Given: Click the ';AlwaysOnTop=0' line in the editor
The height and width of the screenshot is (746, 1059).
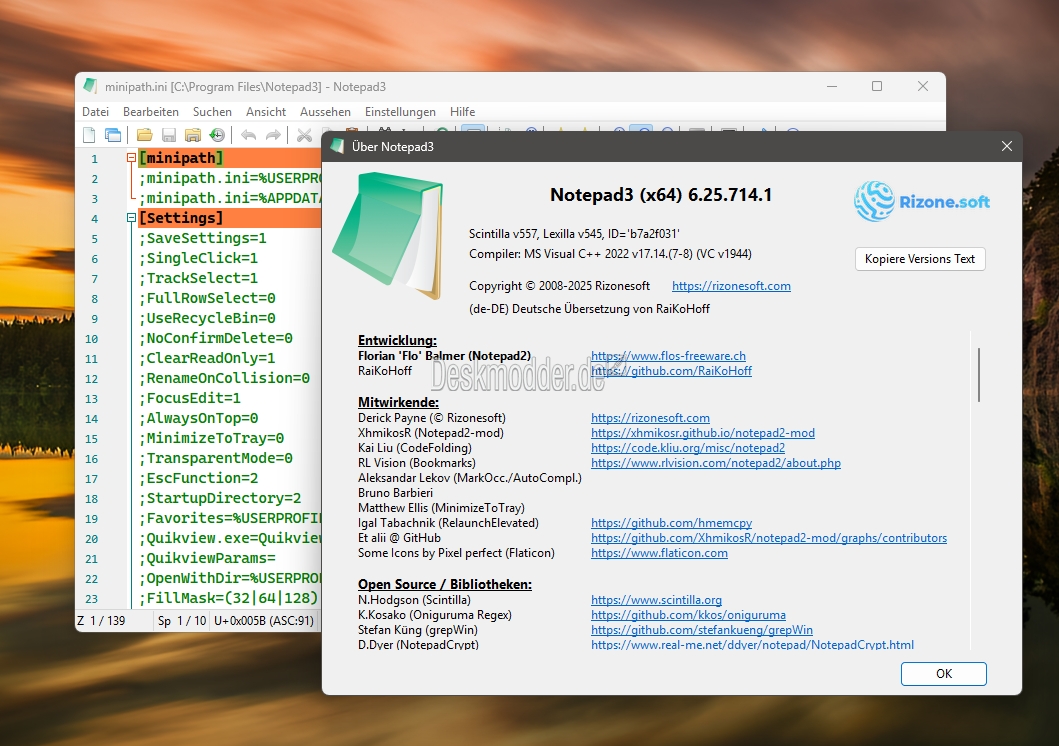Looking at the screenshot, I should (199, 418).
